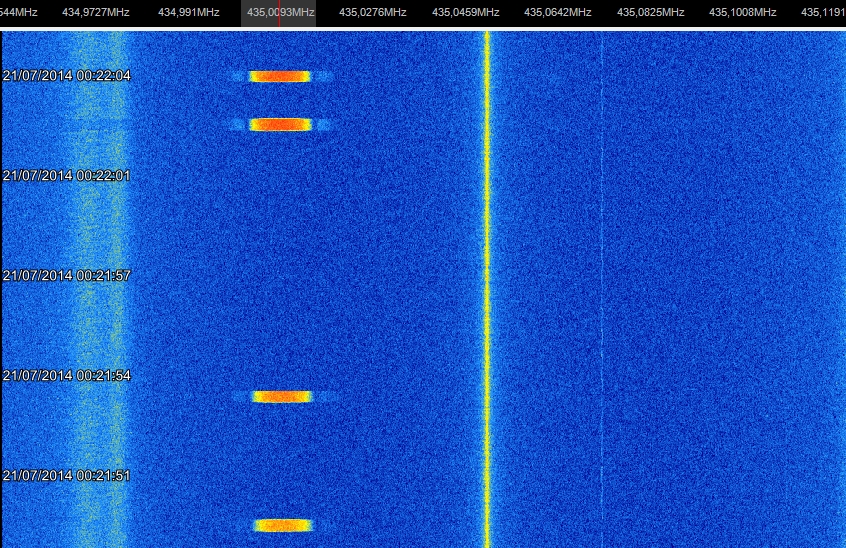The width and height of the screenshot is (846, 548).
Task: Click the 434,9727MHz frequency label
Action: [95, 13]
